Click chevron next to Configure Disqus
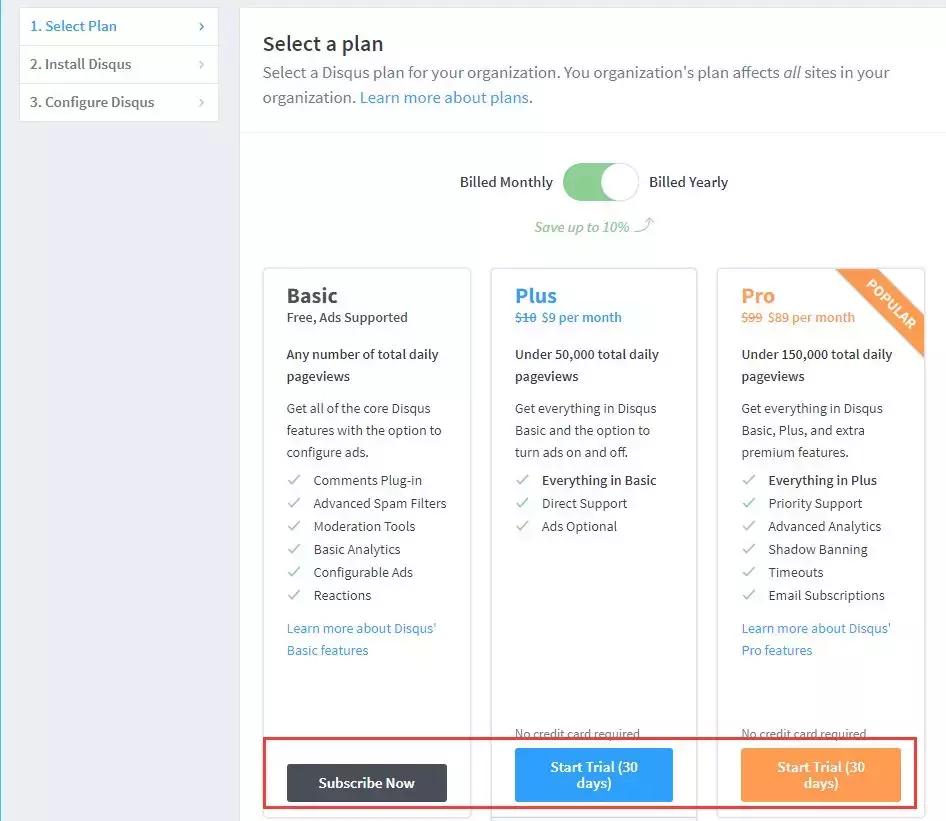 coord(201,102)
